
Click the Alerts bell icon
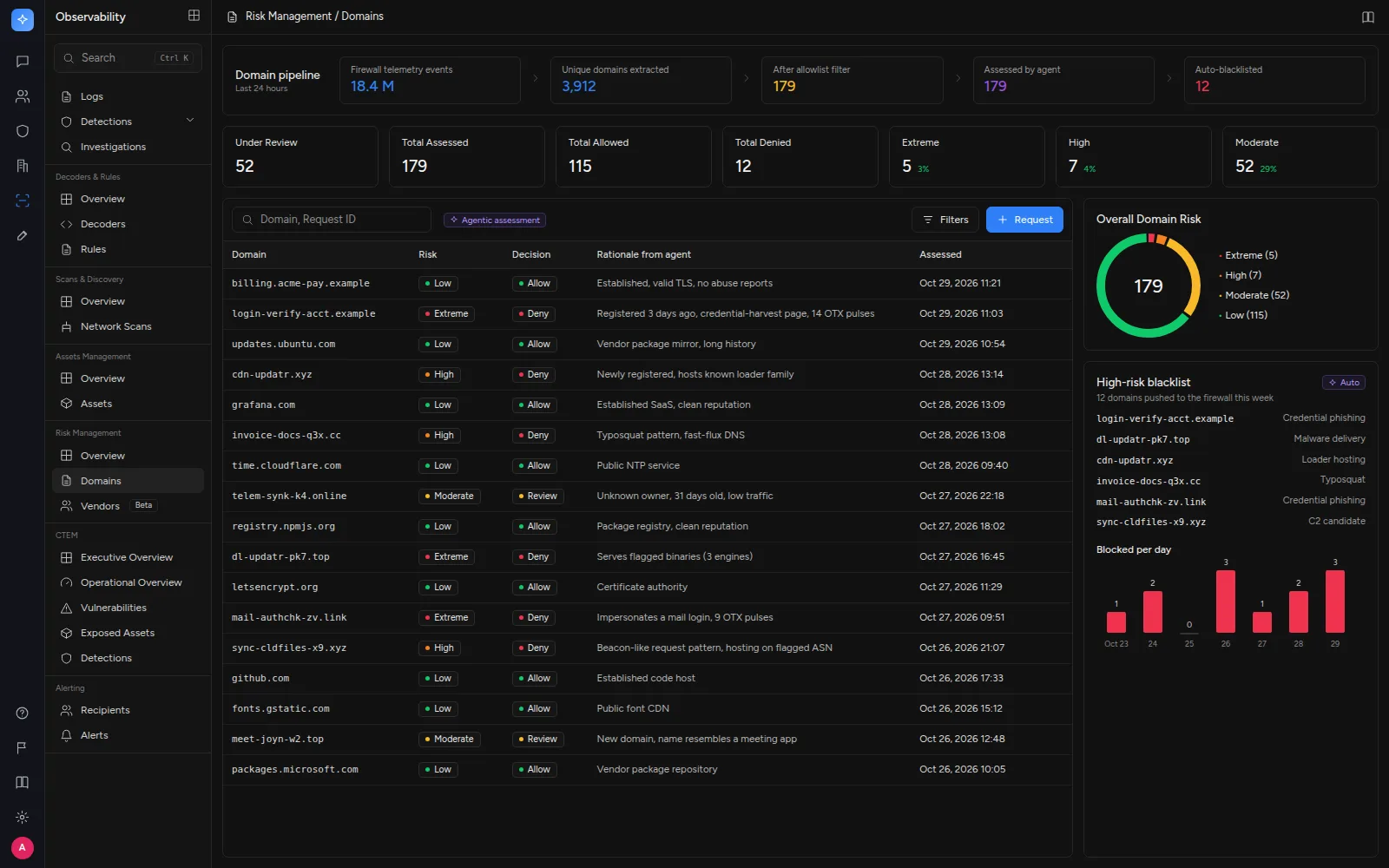pyautogui.click(x=66, y=736)
